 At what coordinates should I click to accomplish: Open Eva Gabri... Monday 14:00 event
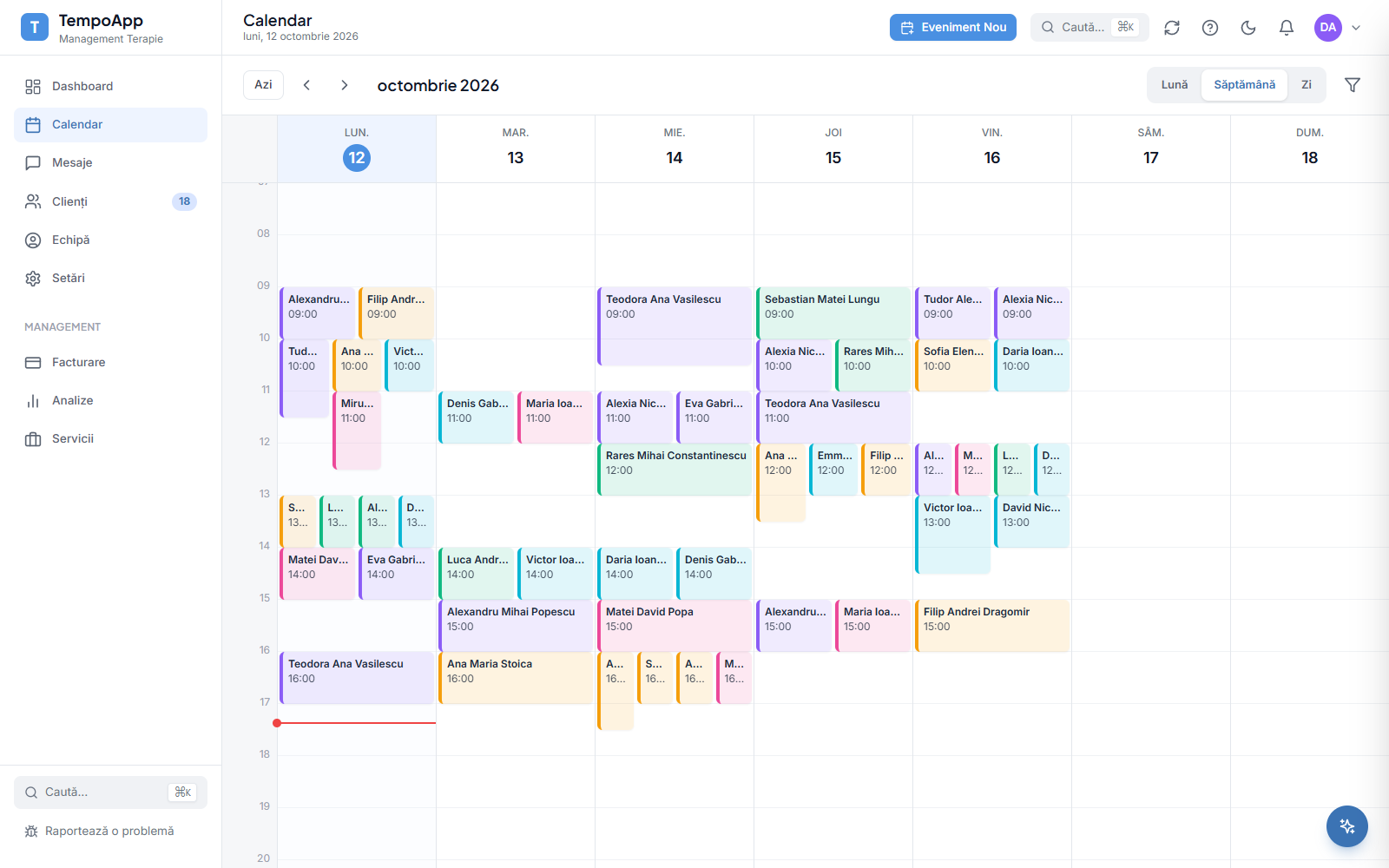coord(396,574)
